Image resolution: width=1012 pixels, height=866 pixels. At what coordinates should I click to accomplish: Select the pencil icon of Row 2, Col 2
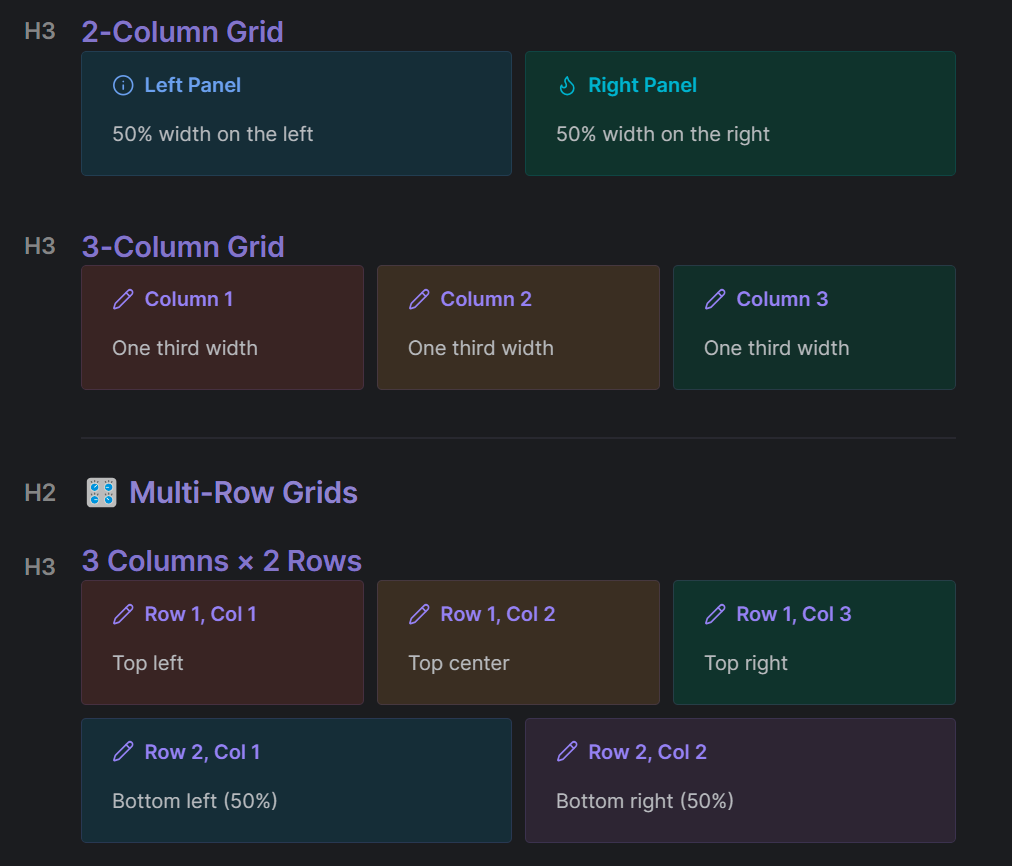pyautogui.click(x=567, y=752)
